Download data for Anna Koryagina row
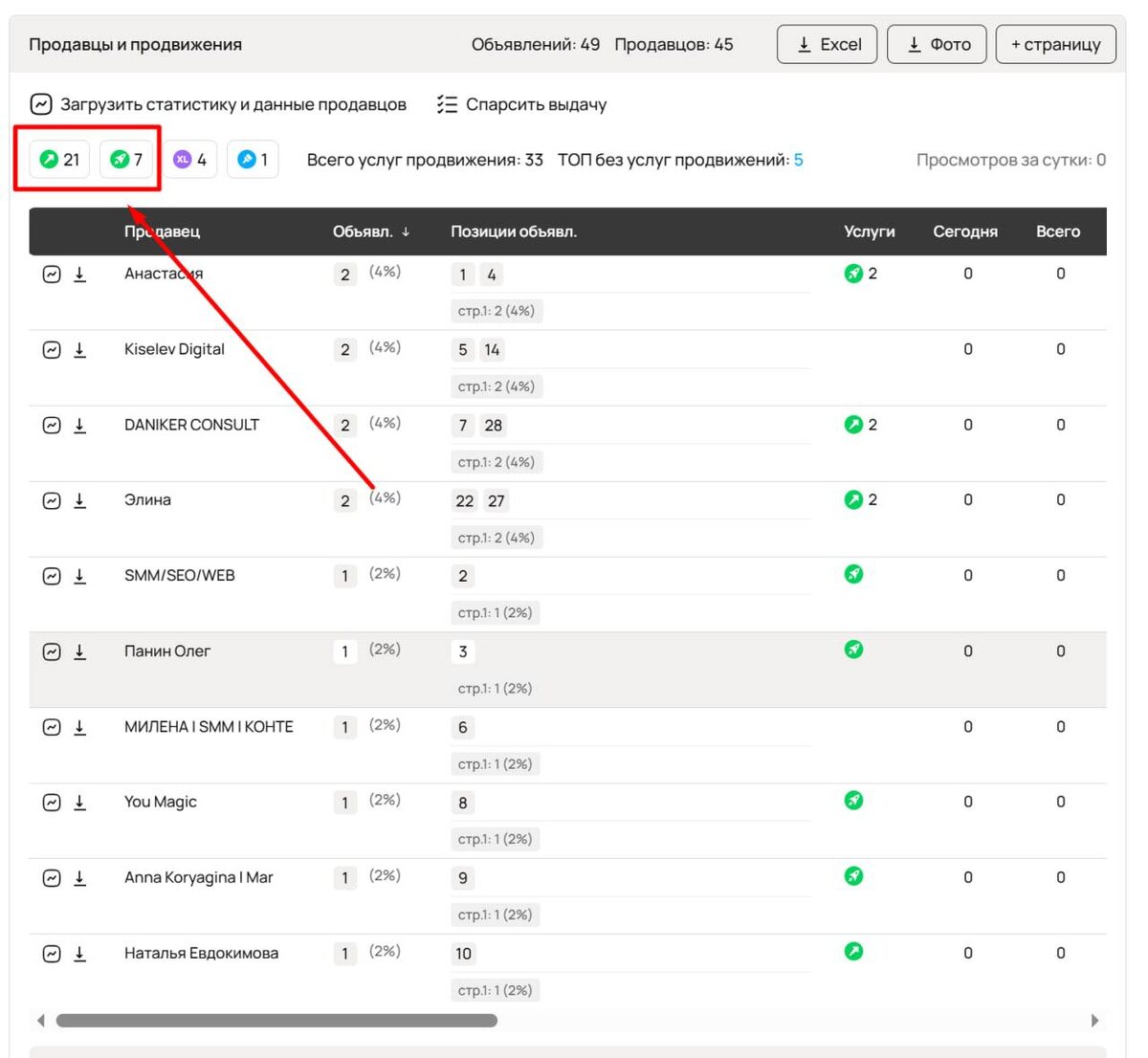Screen dimensions: 1148x1058 (x=79, y=879)
